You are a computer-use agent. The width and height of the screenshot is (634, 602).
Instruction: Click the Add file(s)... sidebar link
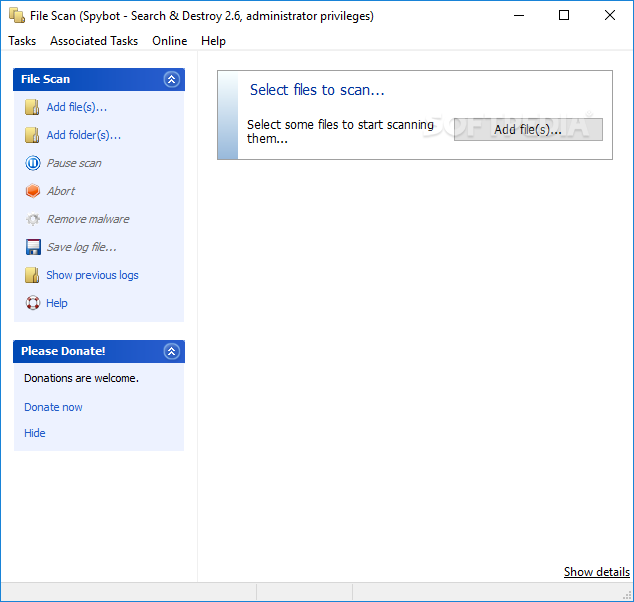click(x=77, y=107)
